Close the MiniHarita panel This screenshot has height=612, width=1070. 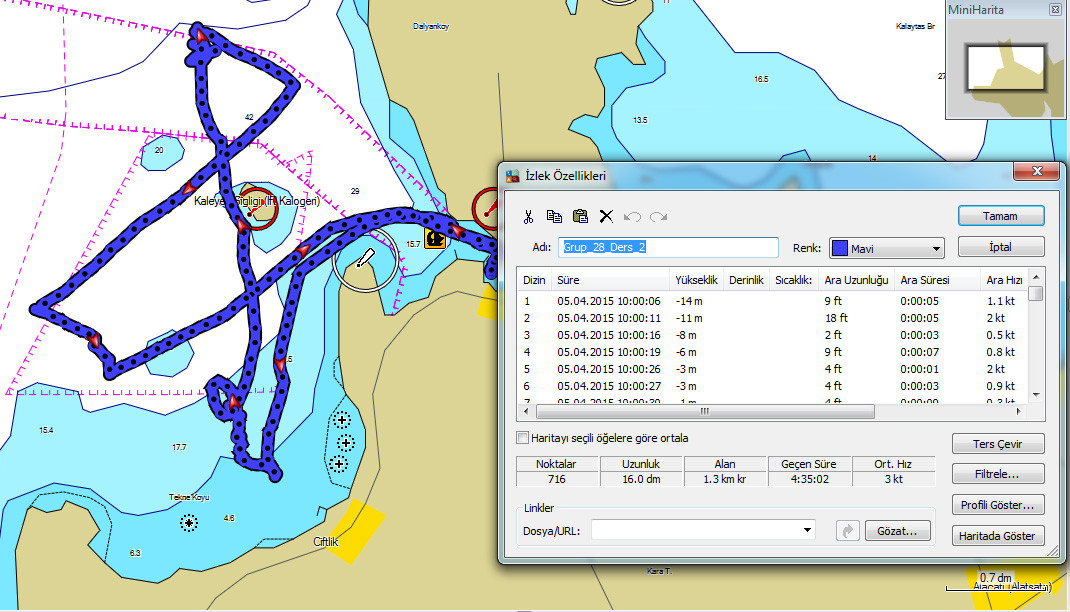(x=1055, y=10)
